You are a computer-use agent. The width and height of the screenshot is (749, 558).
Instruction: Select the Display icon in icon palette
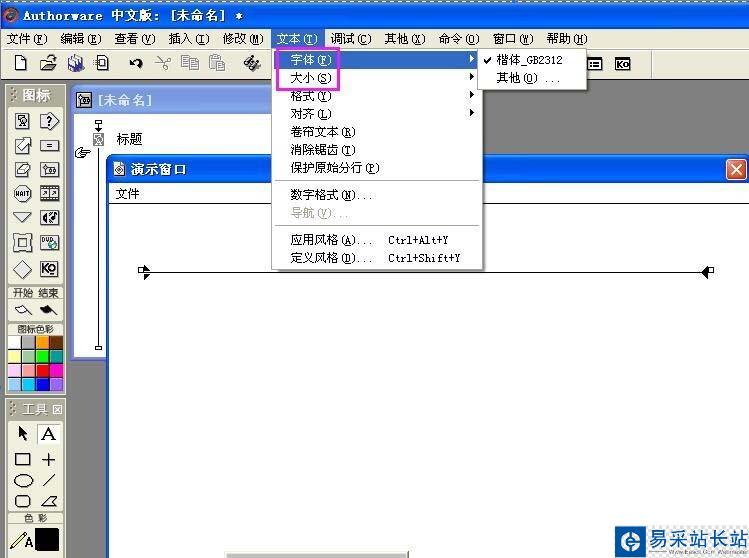(x=22, y=121)
